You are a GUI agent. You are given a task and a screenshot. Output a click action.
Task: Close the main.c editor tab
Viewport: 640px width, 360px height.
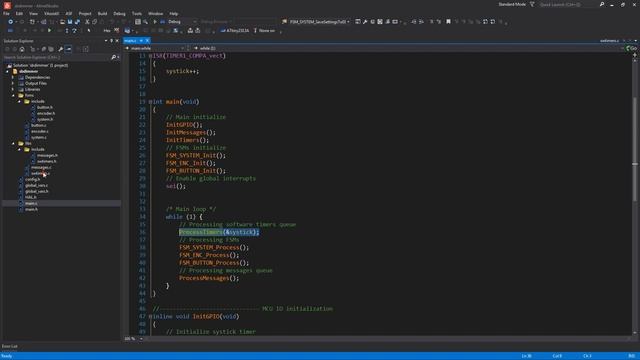(147, 41)
